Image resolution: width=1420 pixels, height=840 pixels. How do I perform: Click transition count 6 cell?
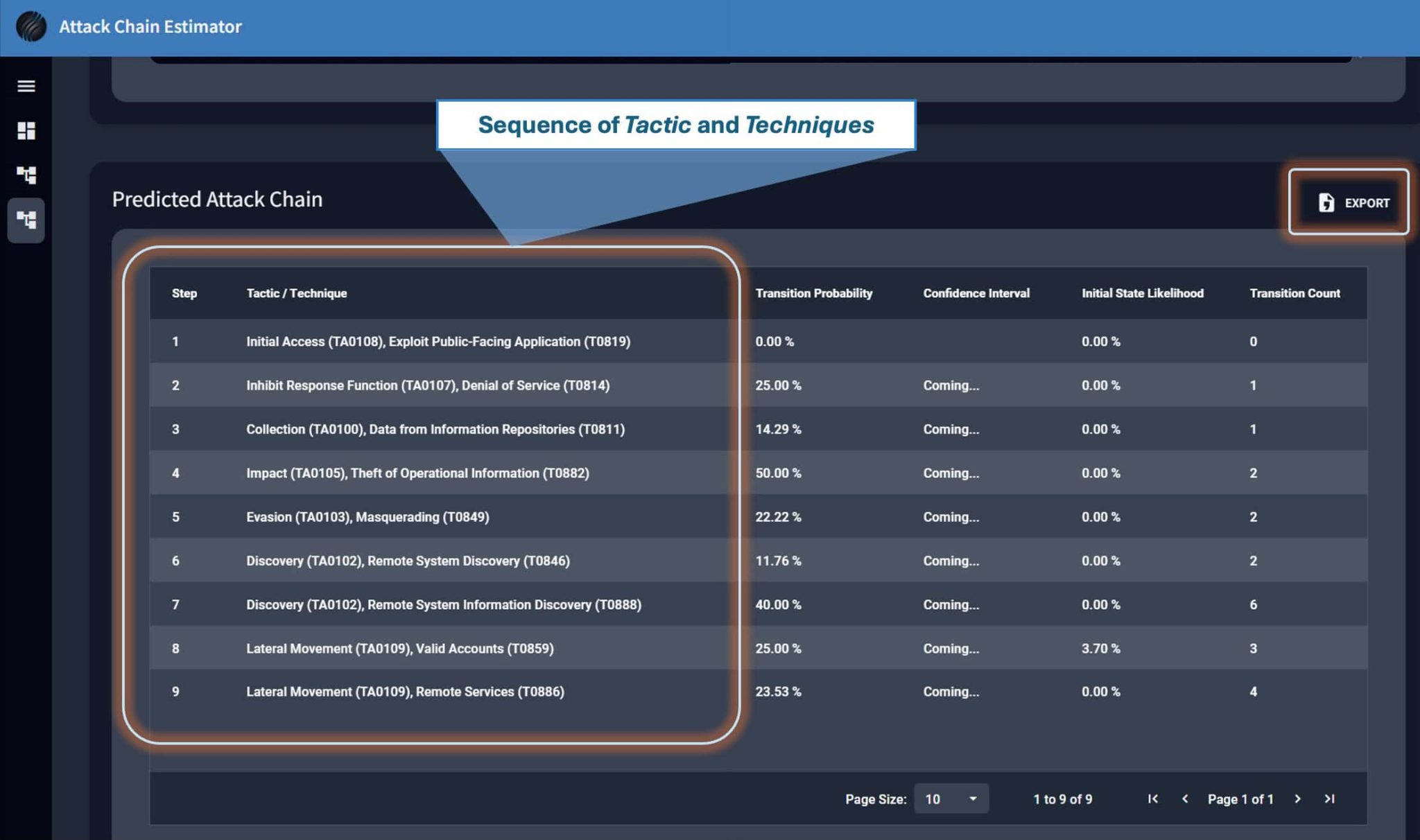[1253, 604]
